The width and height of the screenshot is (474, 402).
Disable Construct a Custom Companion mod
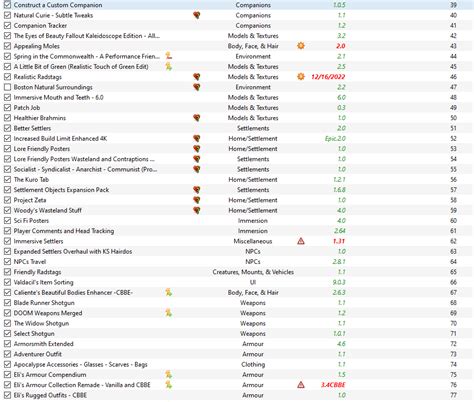[x=7, y=5]
